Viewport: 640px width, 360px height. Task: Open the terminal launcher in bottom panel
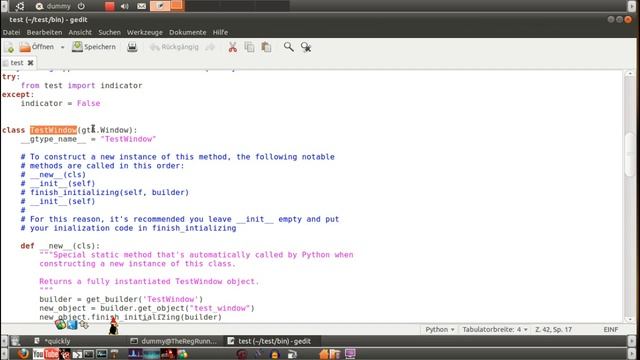coord(89,354)
